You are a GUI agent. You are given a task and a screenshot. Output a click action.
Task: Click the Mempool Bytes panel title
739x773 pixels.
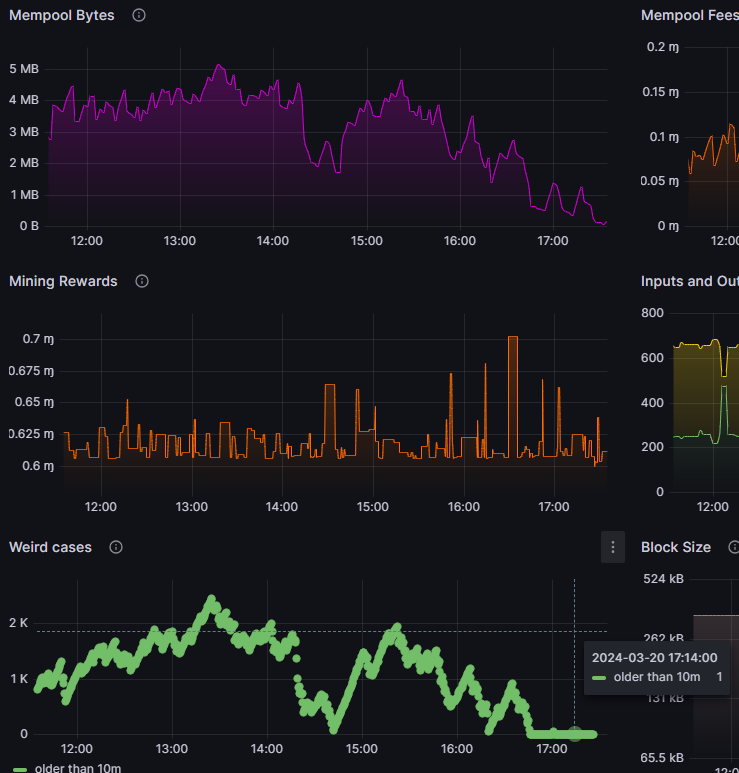point(62,15)
